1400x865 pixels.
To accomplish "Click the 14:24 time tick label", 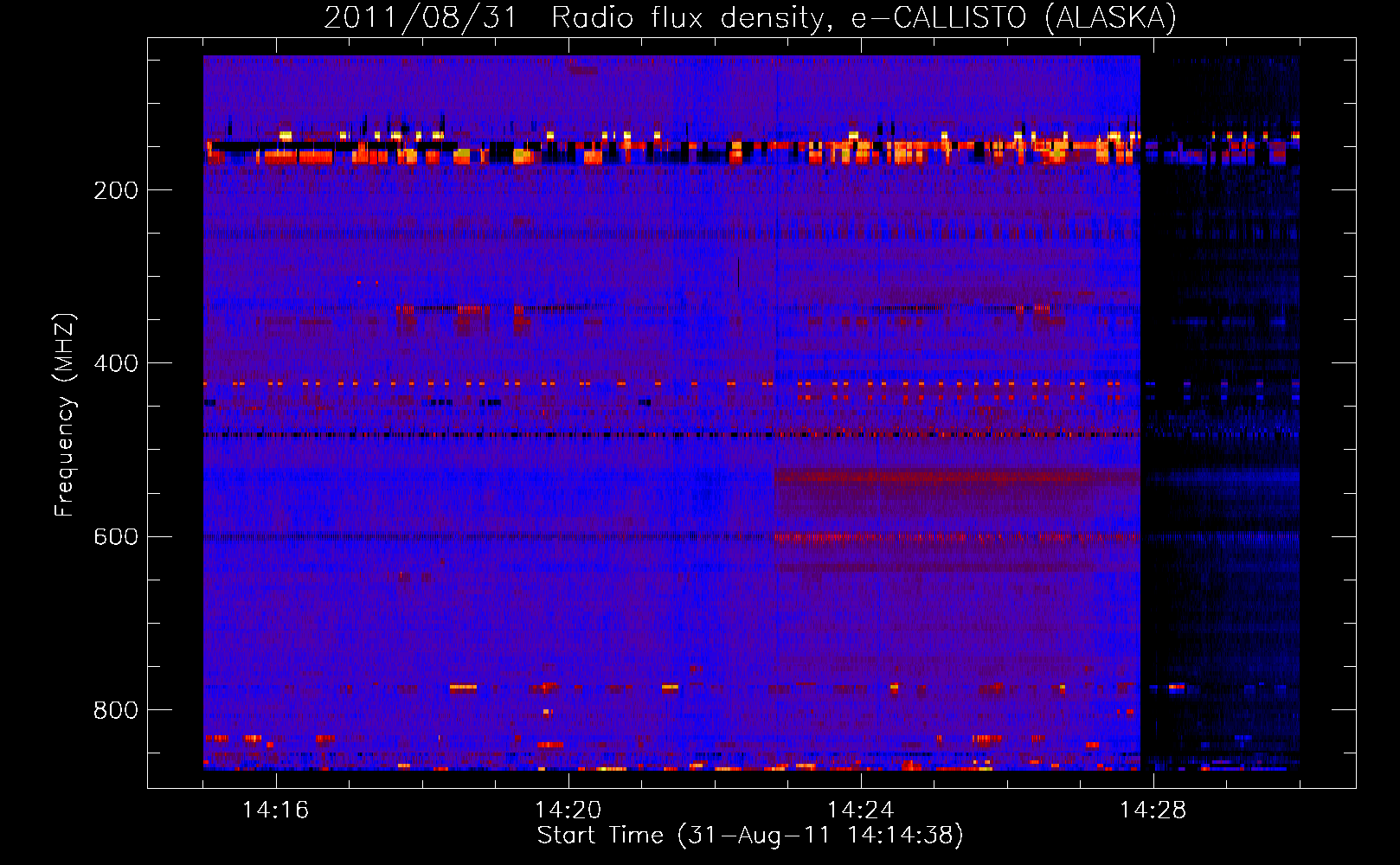I will click(x=860, y=810).
